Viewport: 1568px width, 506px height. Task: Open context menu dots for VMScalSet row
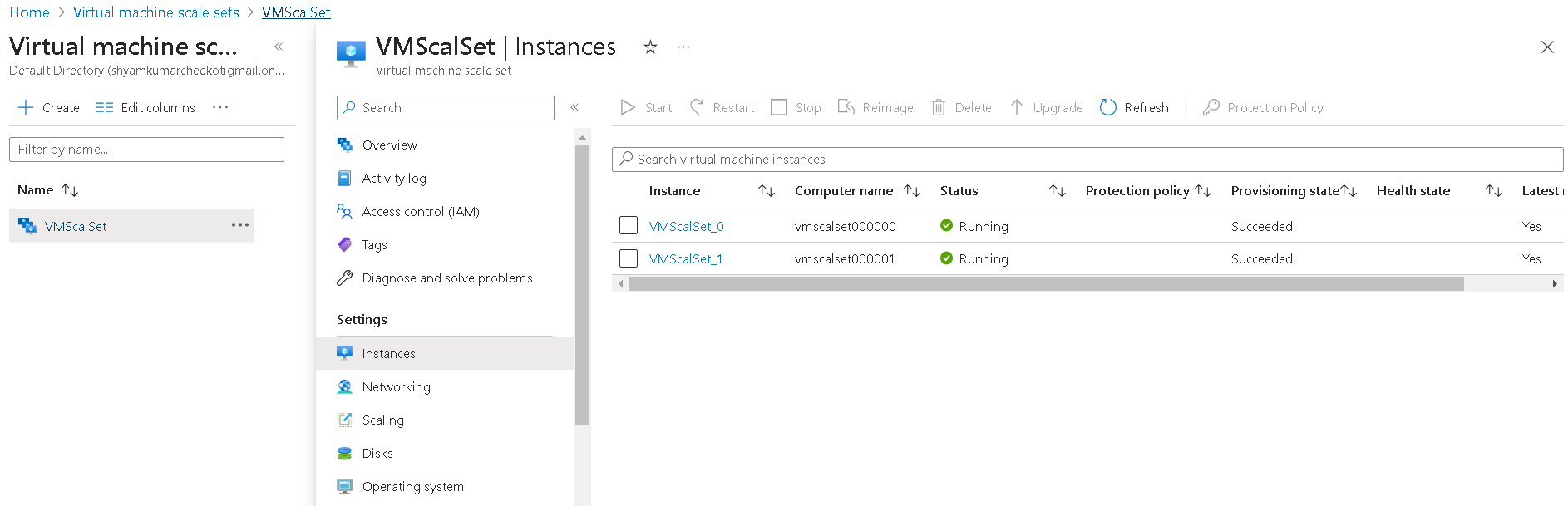coord(240,225)
